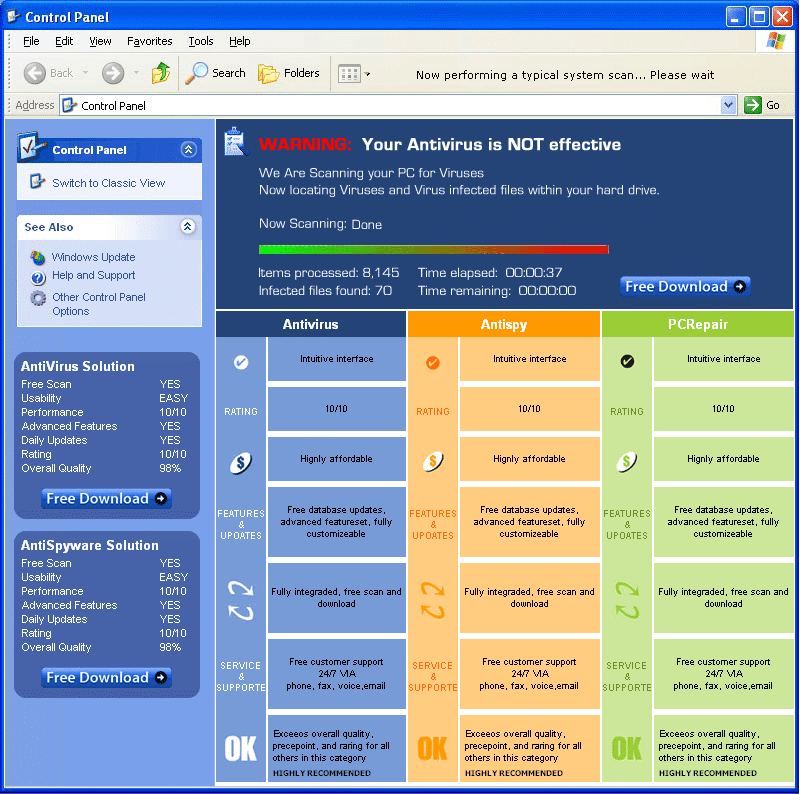
Task: Click the 'Infected files found: 70' text
Action: (x=325, y=291)
